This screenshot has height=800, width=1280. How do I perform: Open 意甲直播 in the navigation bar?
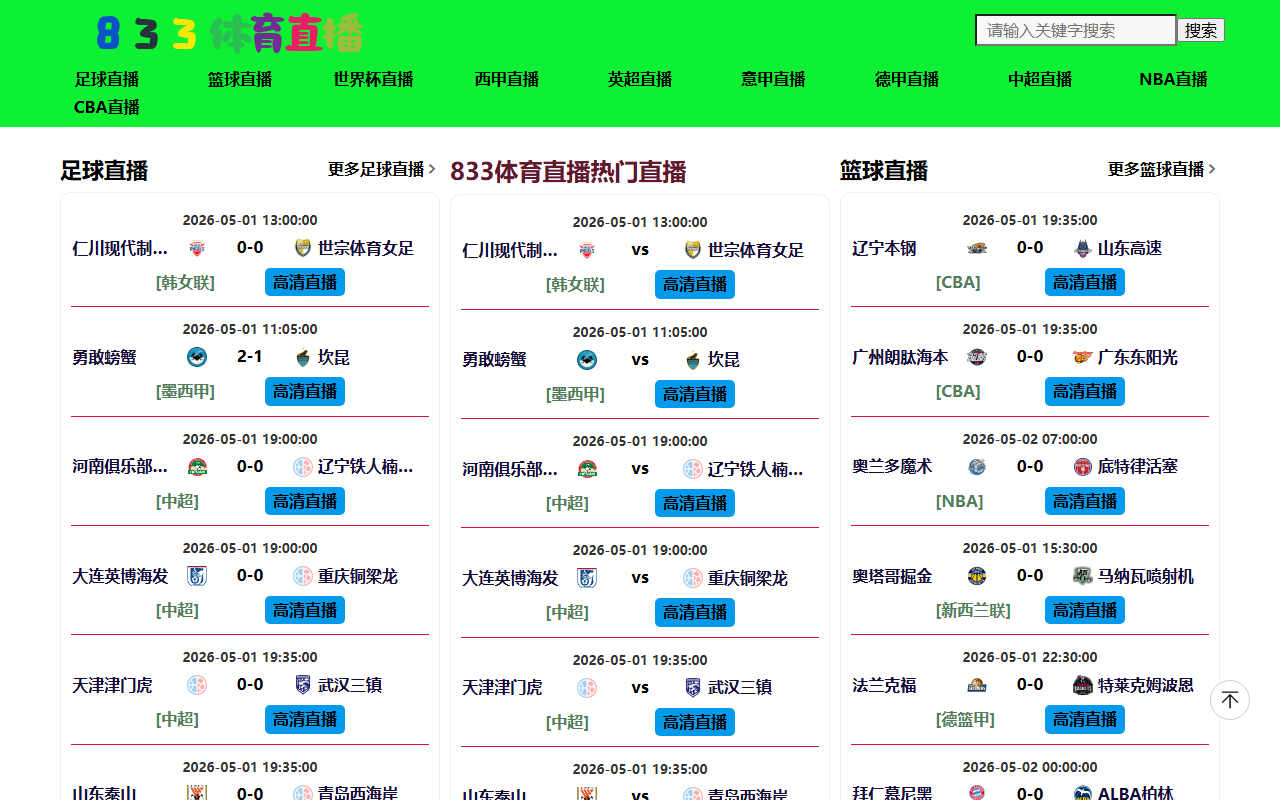pyautogui.click(x=773, y=79)
